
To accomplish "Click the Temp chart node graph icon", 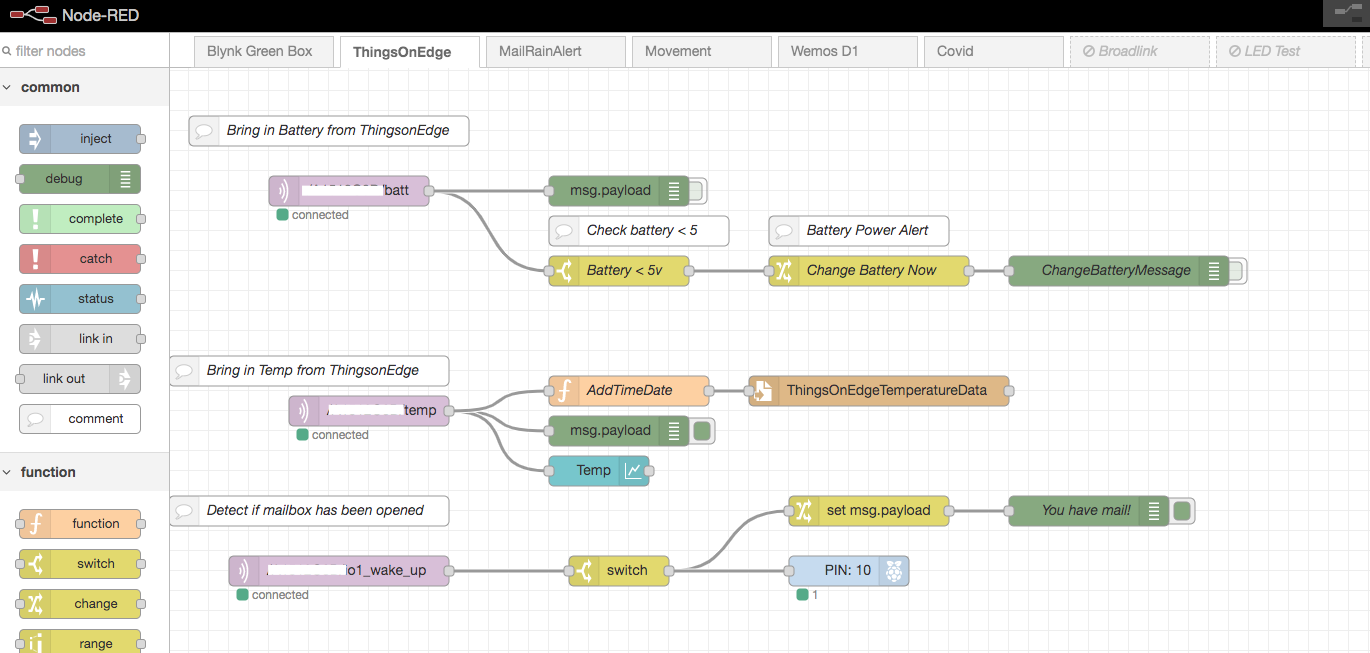I will [x=634, y=471].
